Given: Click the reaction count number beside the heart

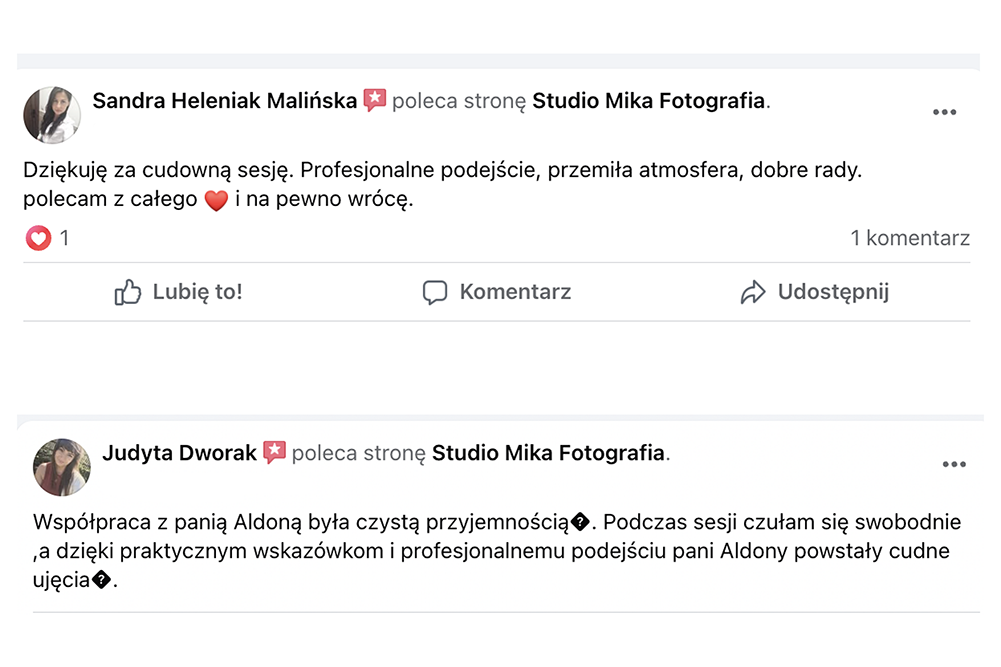Looking at the screenshot, I should click(x=65, y=238).
